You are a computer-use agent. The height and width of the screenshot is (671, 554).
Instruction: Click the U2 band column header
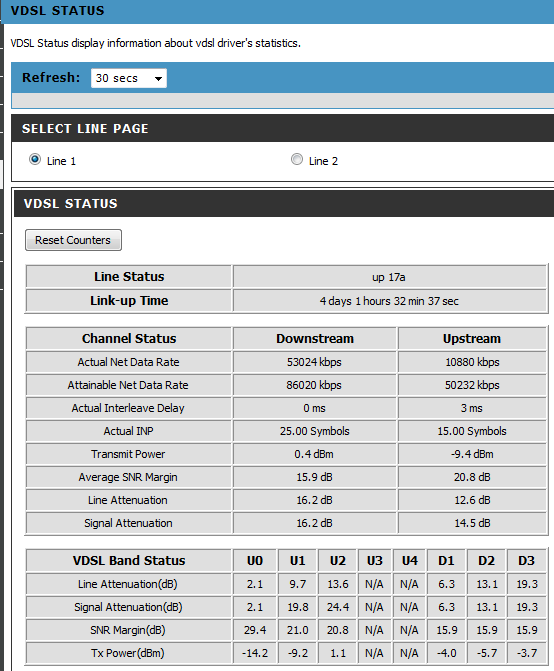coord(338,561)
